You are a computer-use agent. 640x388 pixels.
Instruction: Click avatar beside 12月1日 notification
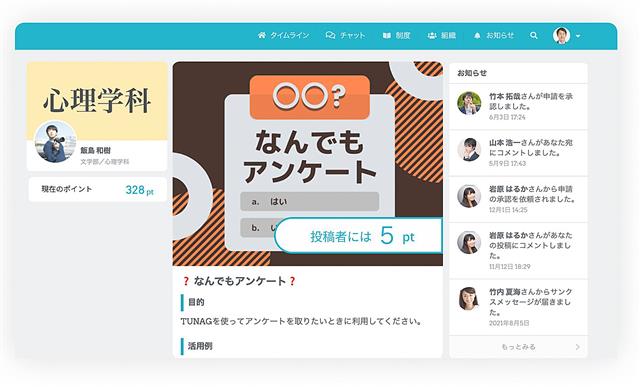(469, 196)
